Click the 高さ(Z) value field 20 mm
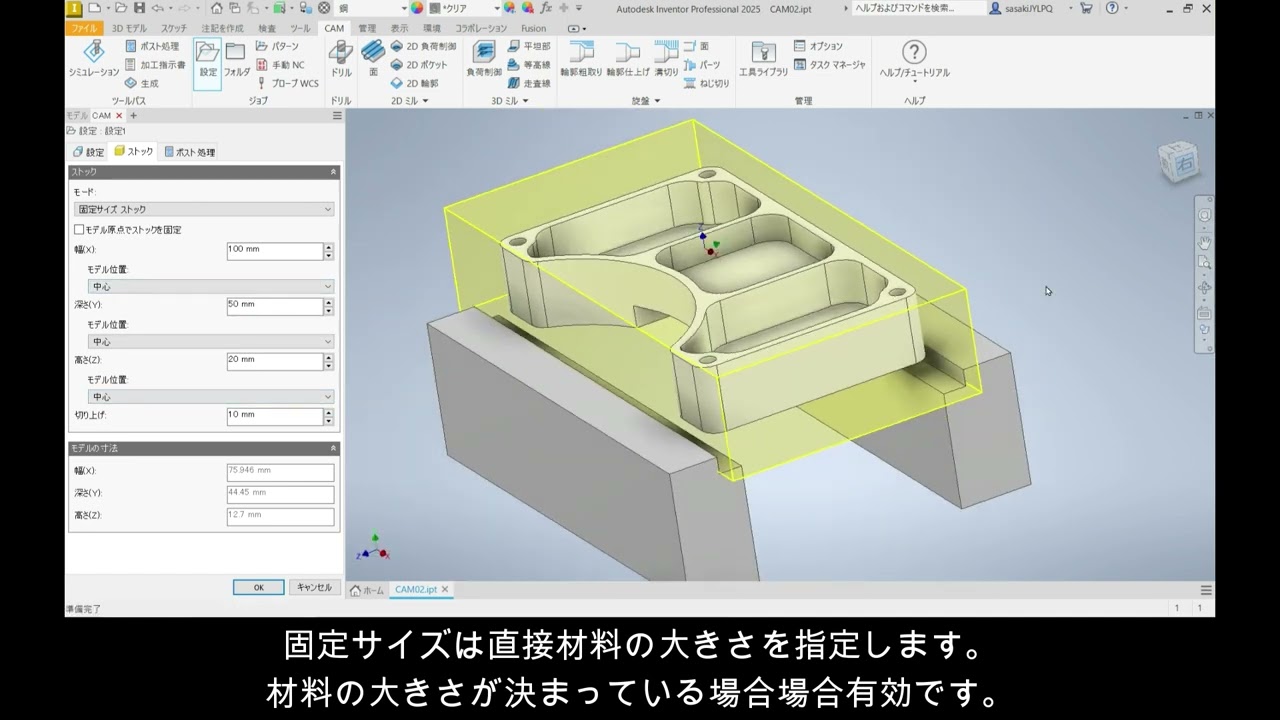The height and width of the screenshot is (720, 1280). 275,361
